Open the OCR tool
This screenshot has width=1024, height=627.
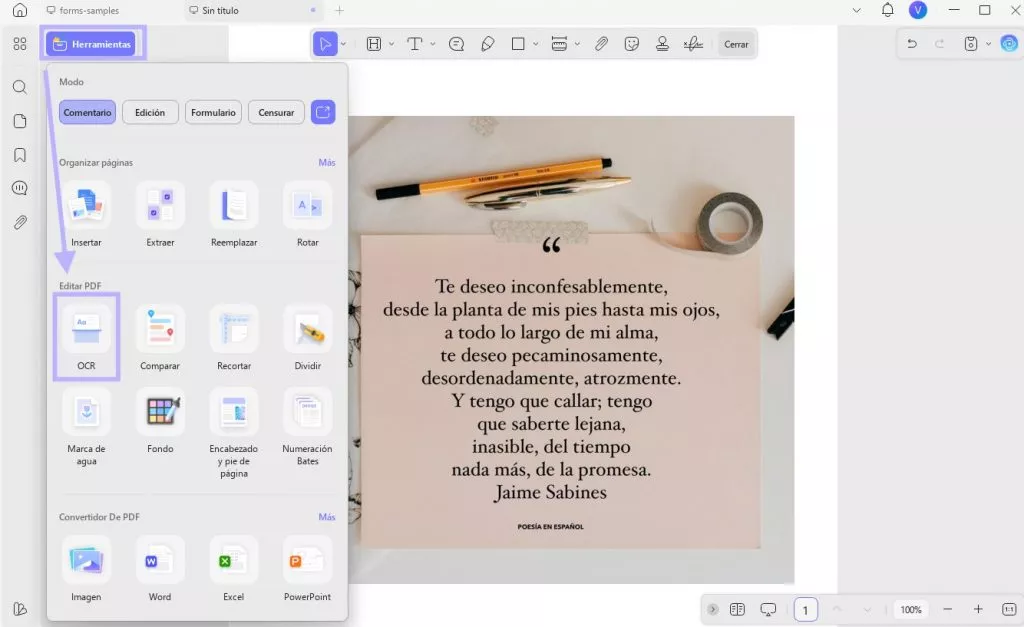pos(86,337)
